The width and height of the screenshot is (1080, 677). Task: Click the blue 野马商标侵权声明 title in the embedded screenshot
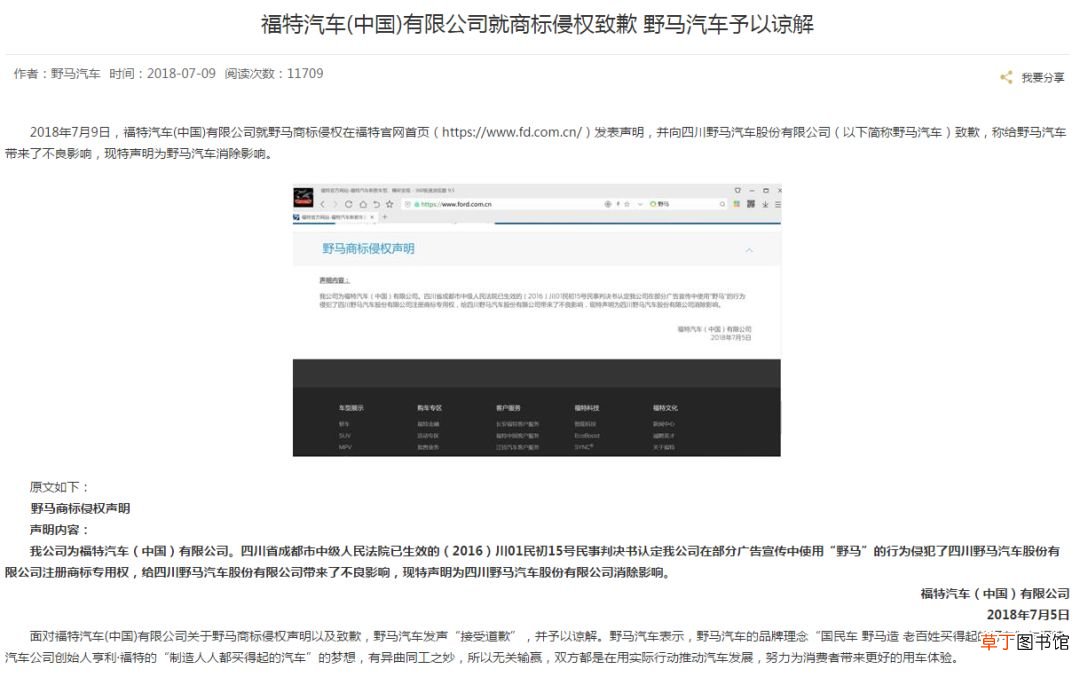pyautogui.click(x=368, y=249)
